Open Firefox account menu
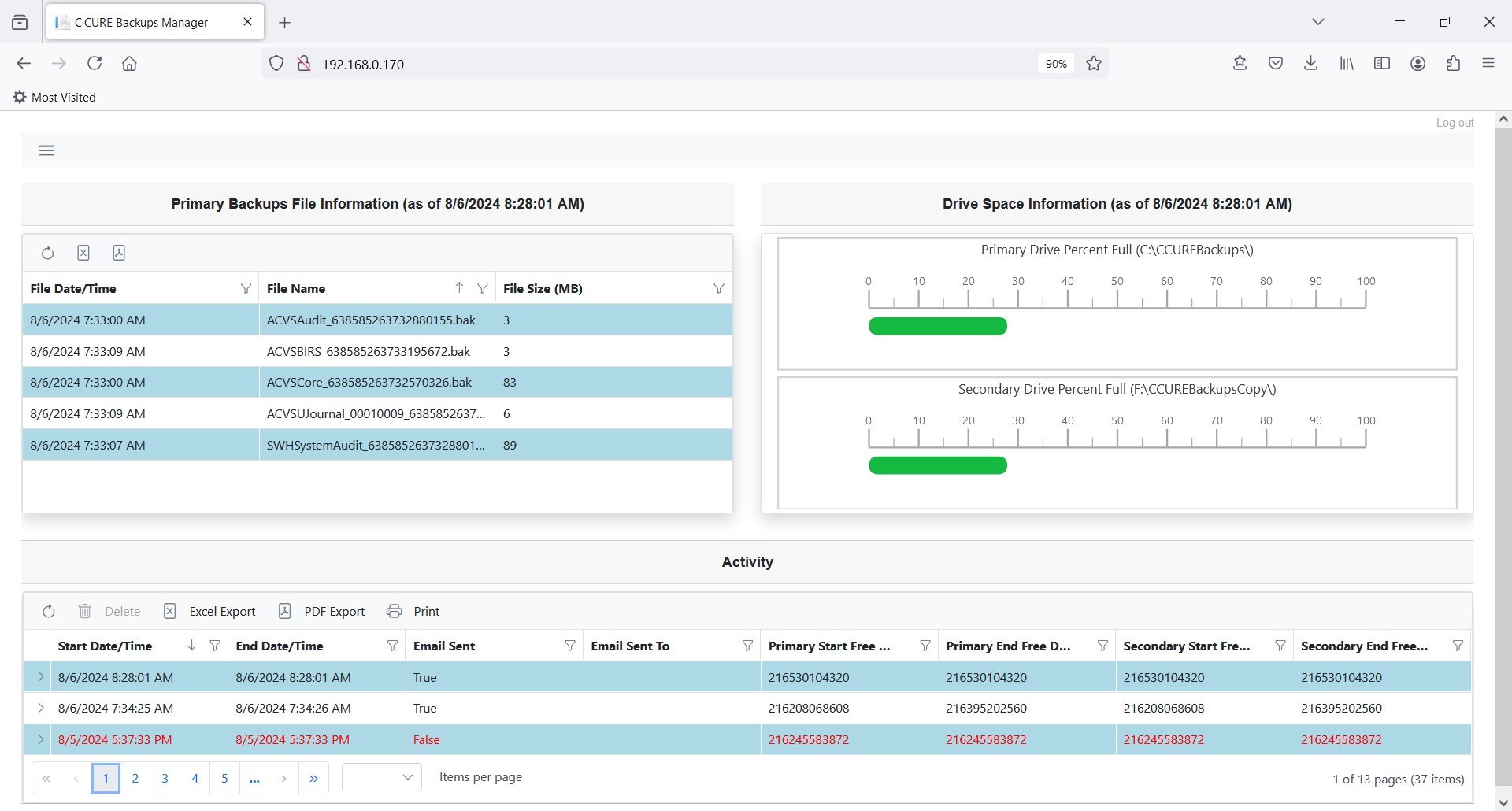 tap(1418, 64)
